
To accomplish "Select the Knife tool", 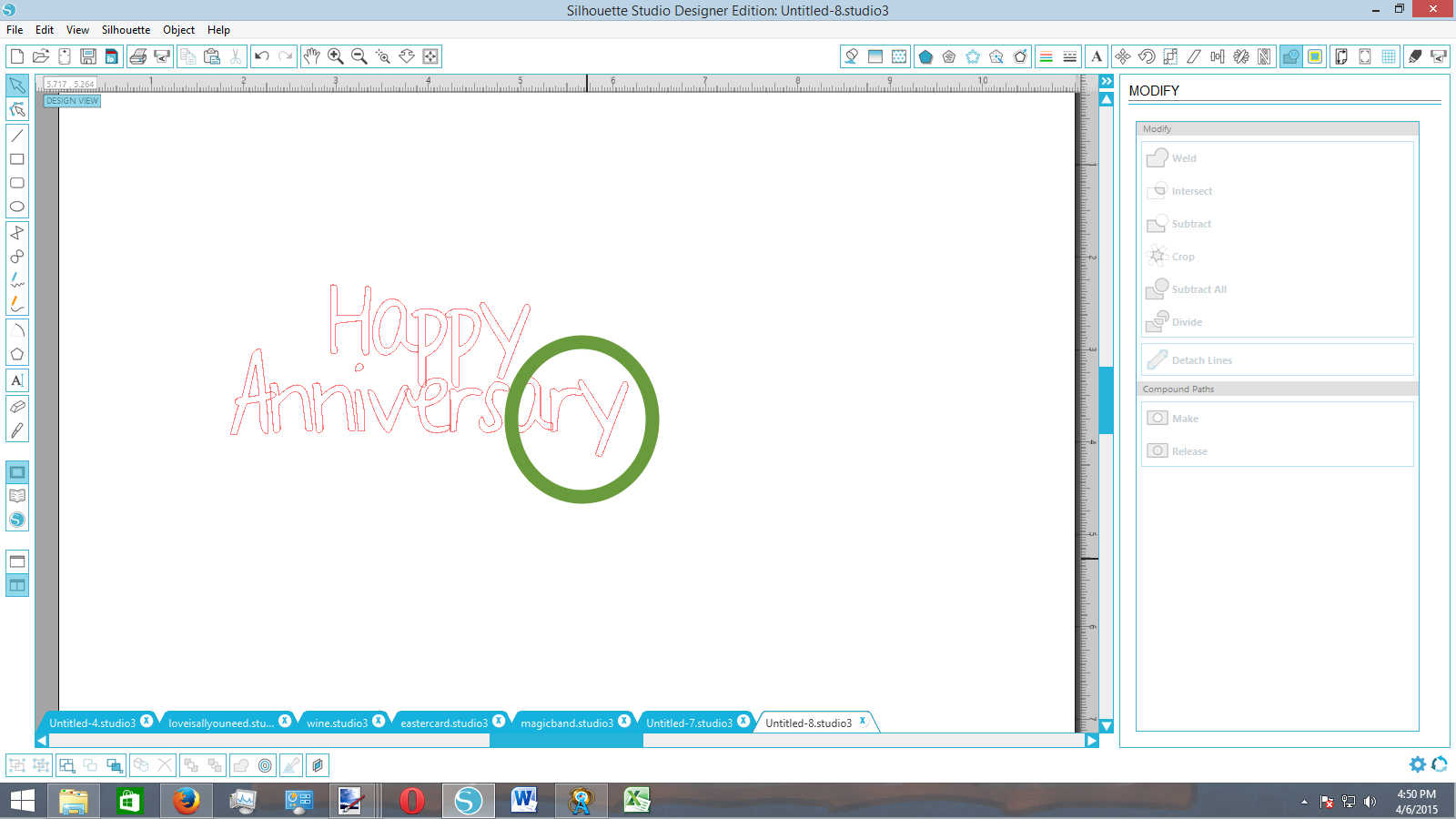I will (x=17, y=430).
